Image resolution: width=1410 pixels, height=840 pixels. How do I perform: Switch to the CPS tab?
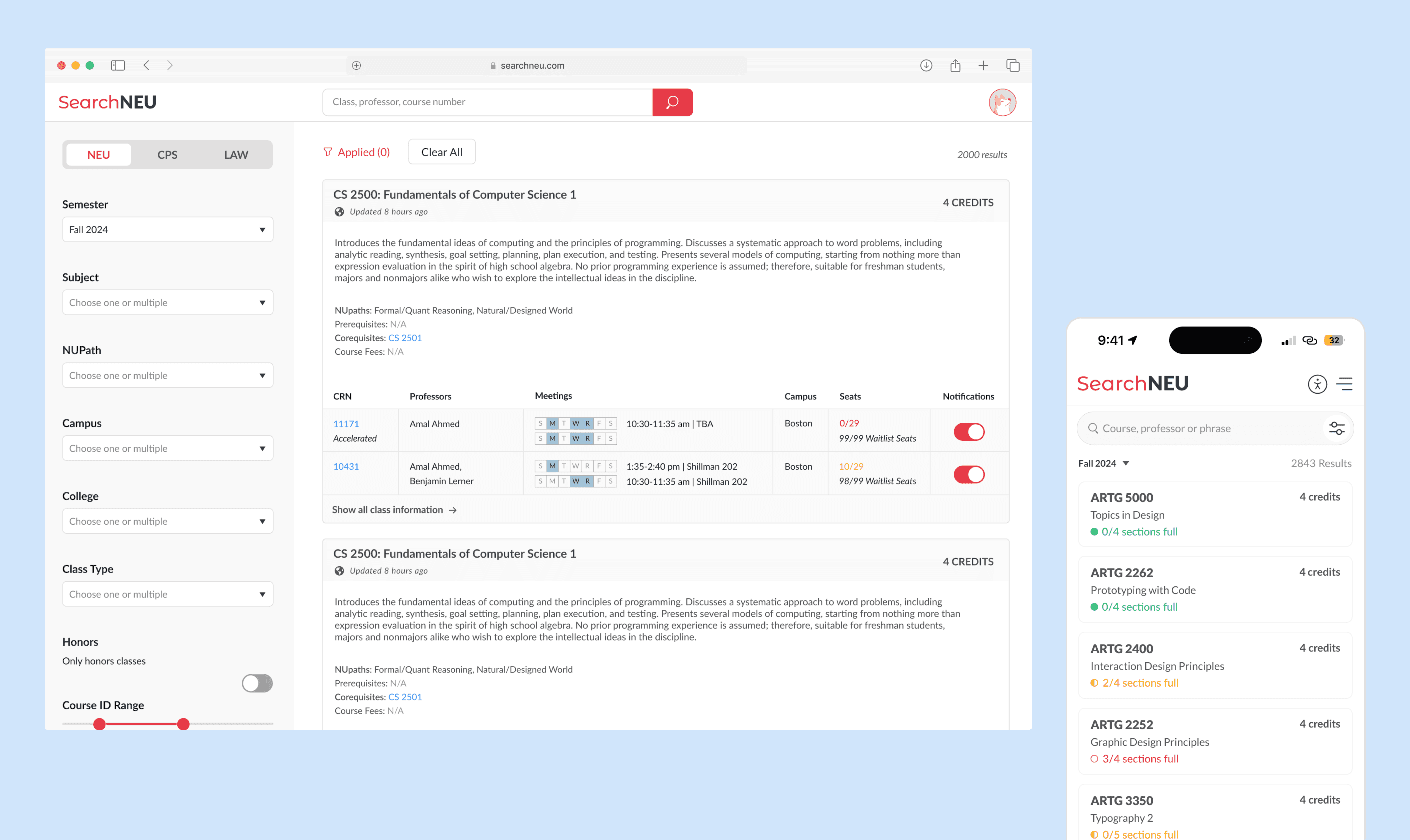point(167,155)
